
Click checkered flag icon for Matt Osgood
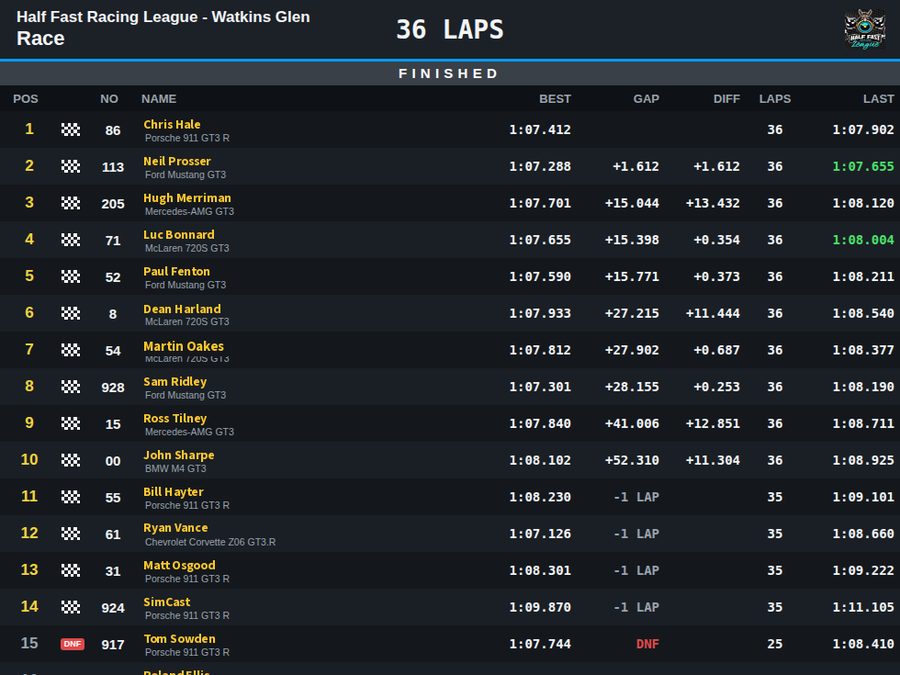(71, 571)
